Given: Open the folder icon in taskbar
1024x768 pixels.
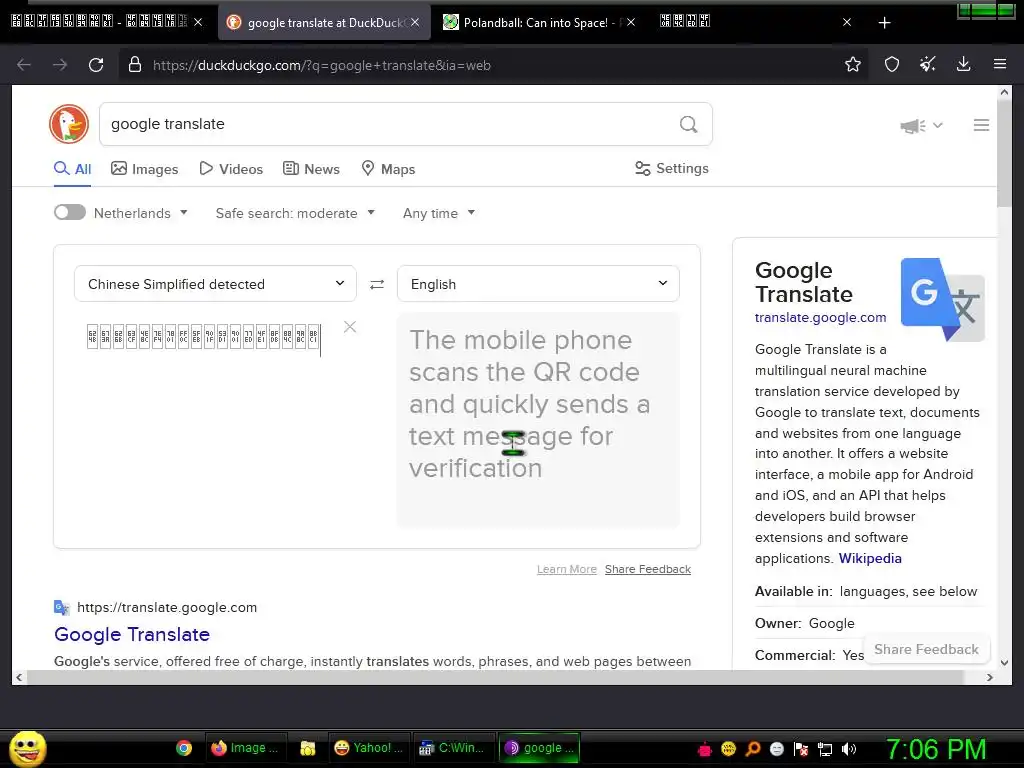Looking at the screenshot, I should coord(308,748).
